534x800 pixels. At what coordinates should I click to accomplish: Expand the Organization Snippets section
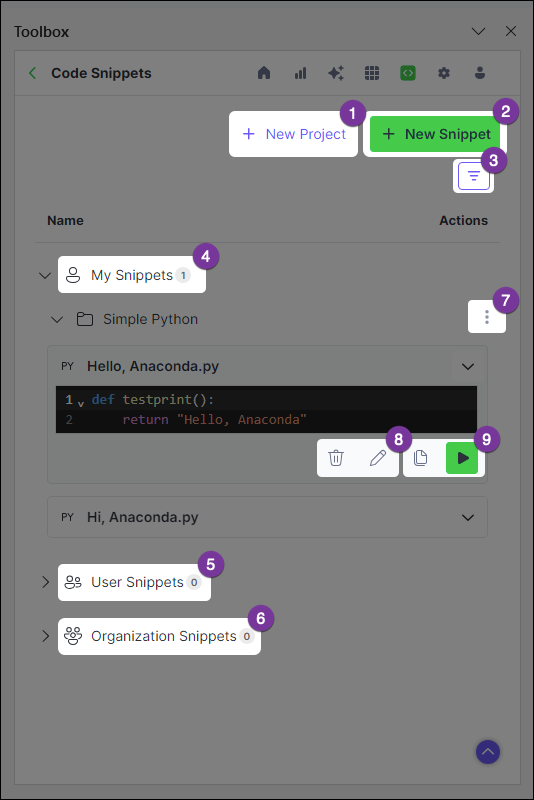click(45, 636)
